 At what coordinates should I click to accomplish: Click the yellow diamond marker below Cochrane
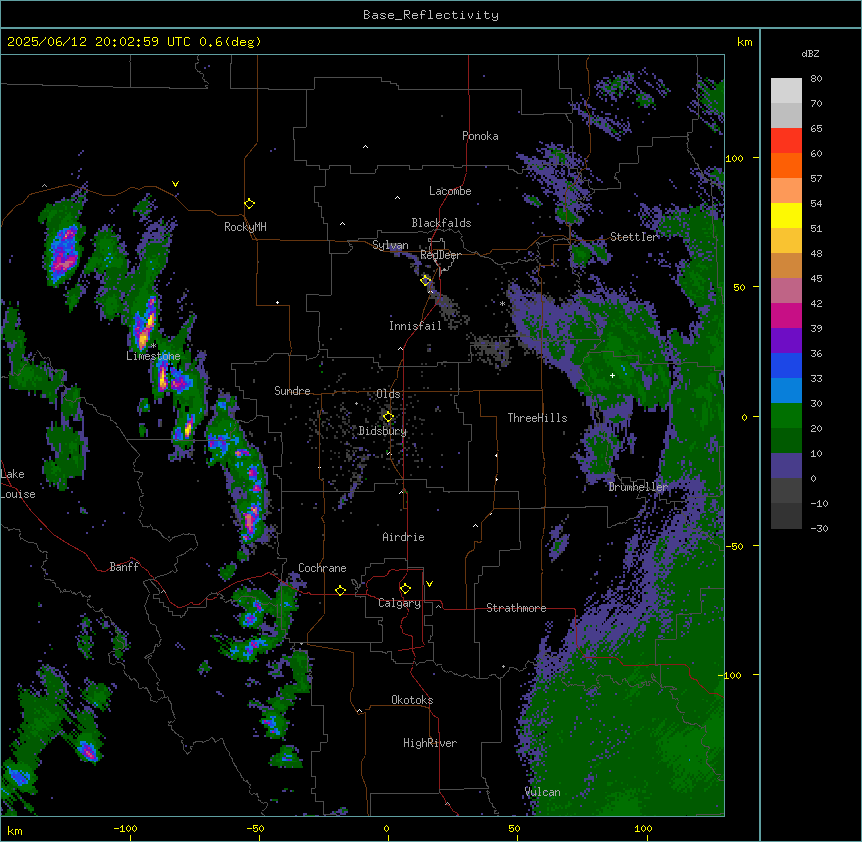pos(340,590)
